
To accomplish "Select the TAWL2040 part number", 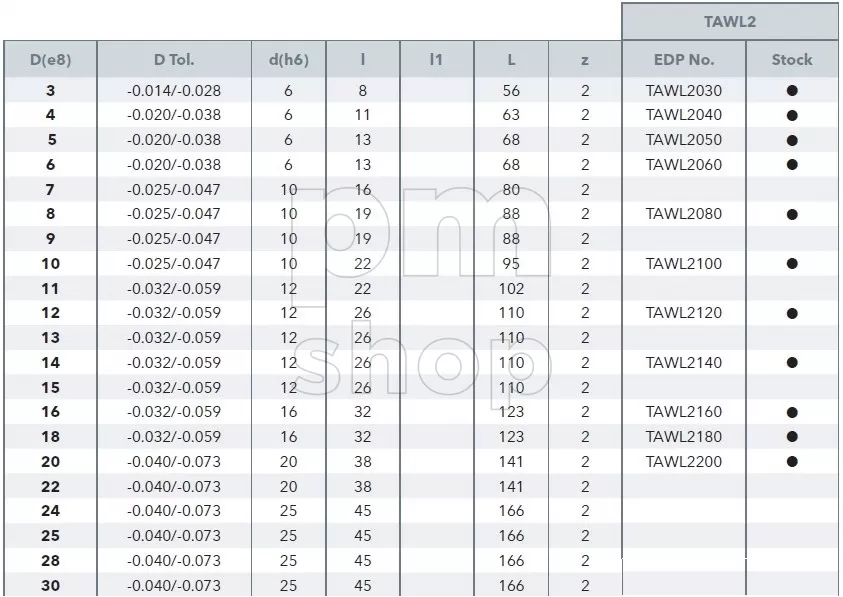I will [x=684, y=115].
